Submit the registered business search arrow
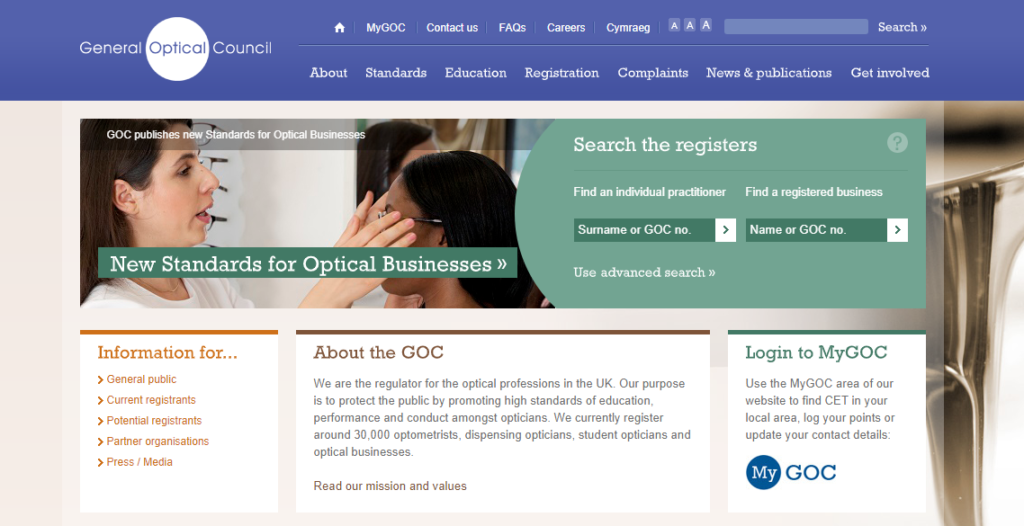The image size is (1024, 526). click(897, 230)
